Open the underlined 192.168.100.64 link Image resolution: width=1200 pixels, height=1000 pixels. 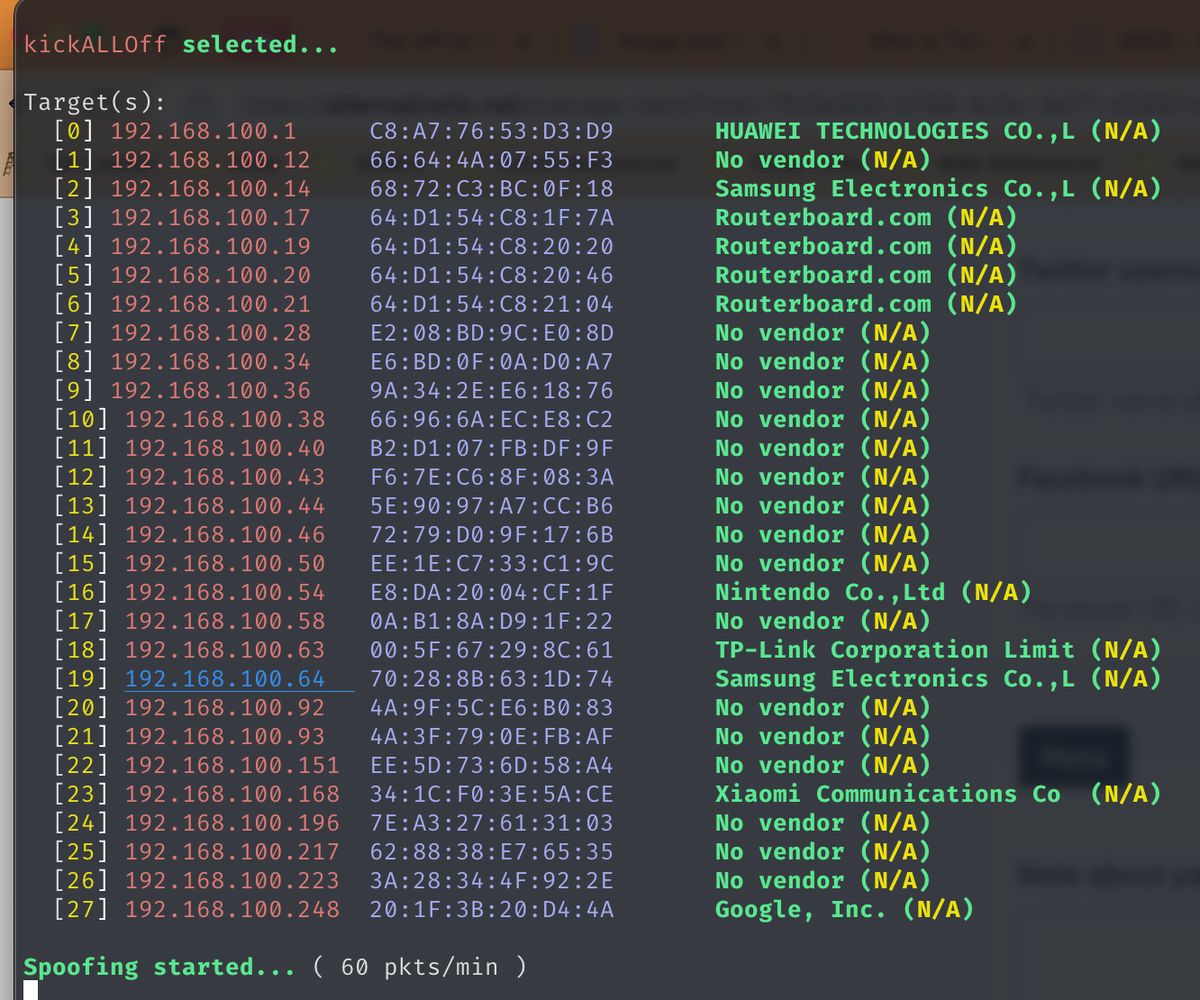pyautogui.click(x=225, y=679)
